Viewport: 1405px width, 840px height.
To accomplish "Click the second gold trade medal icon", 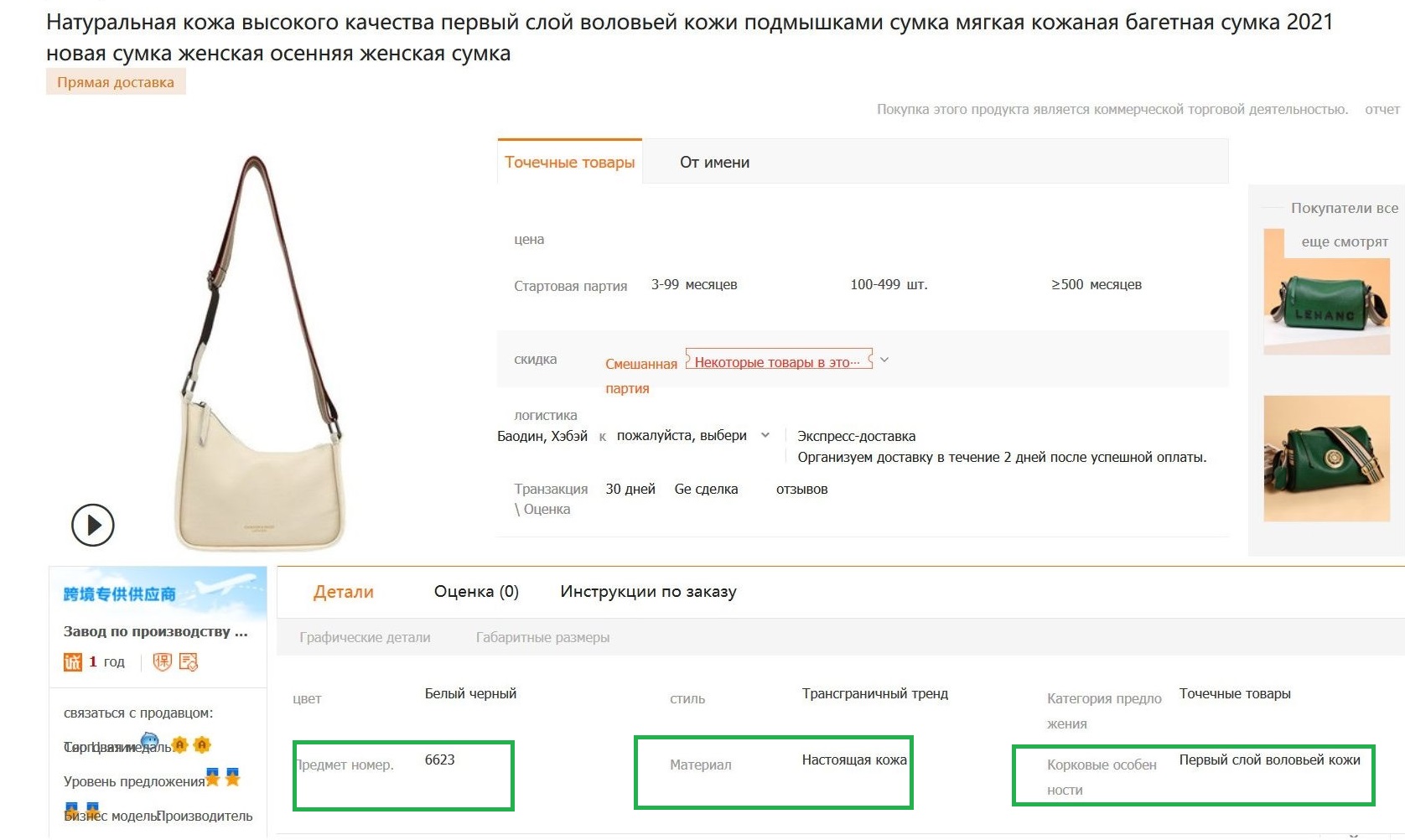I will pyautogui.click(x=202, y=745).
